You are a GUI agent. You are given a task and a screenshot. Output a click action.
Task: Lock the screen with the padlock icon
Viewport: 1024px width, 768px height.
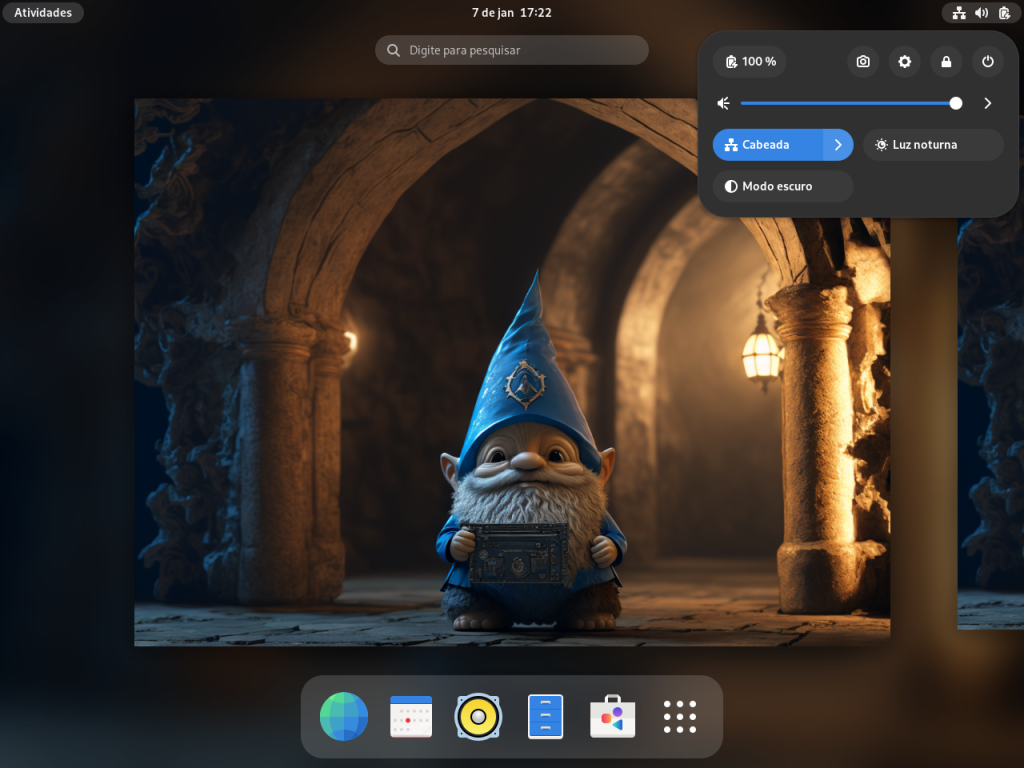point(946,61)
